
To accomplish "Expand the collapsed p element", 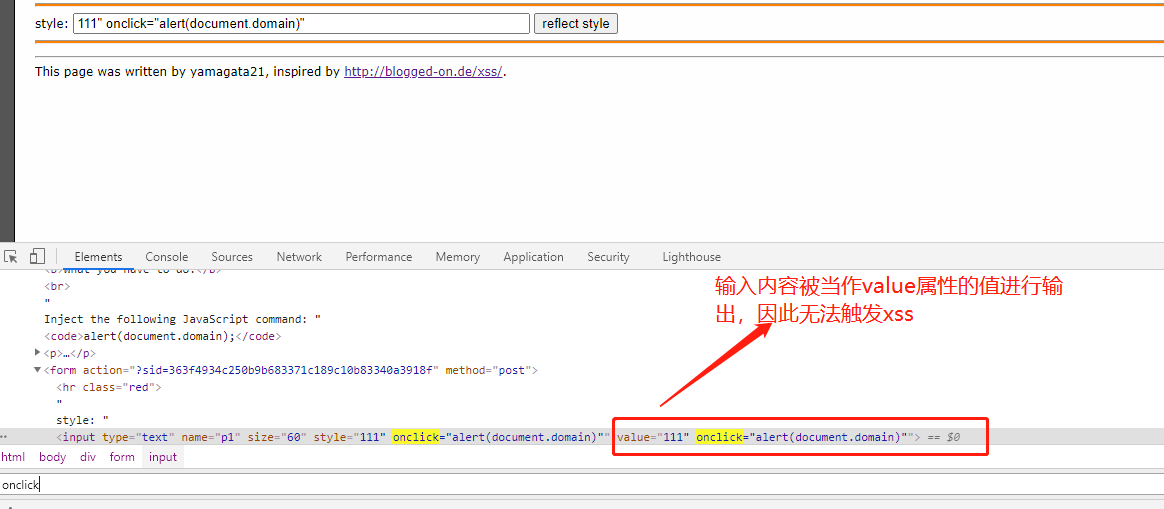I will tap(38, 352).
